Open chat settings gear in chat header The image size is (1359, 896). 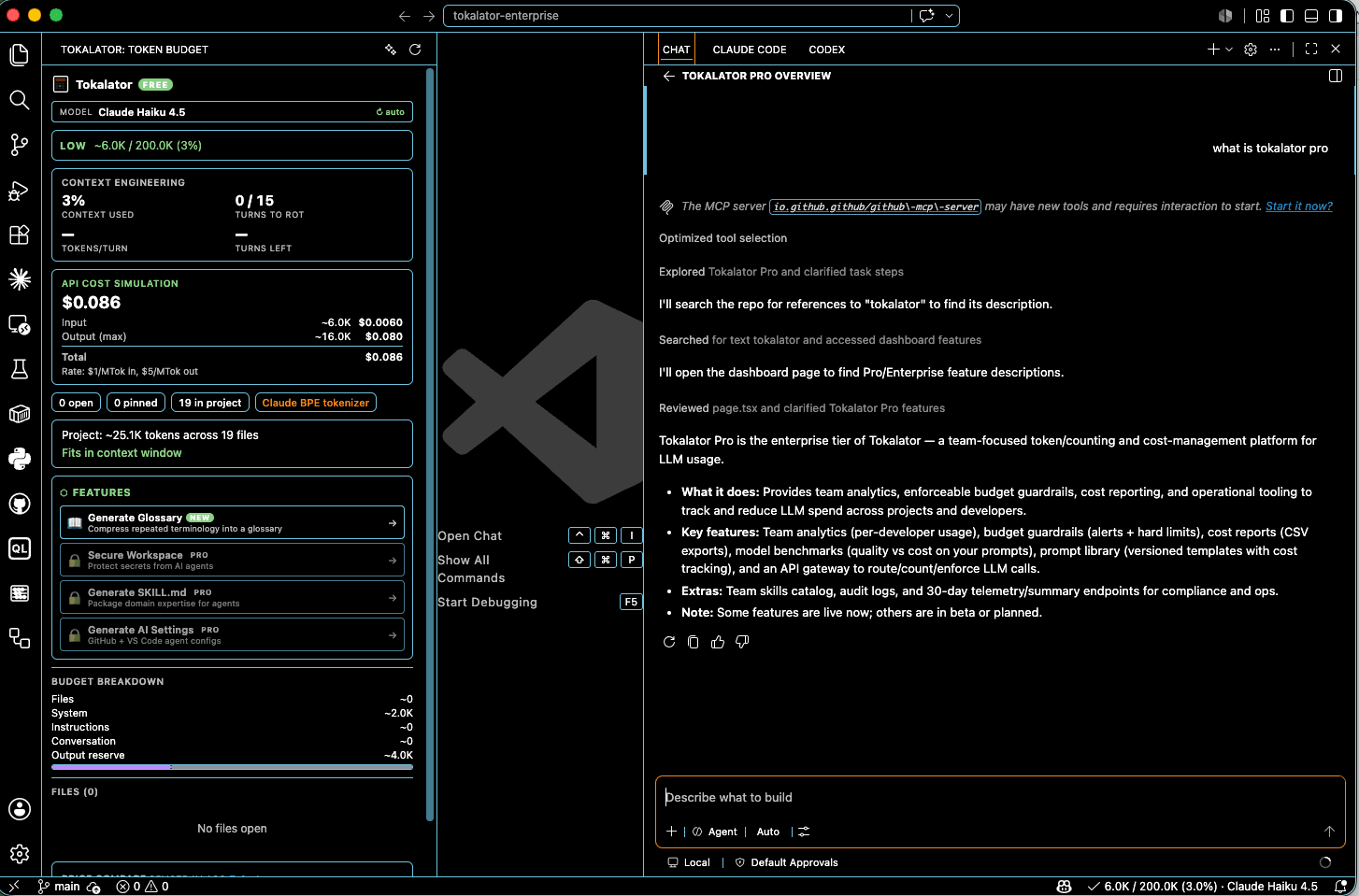[x=1251, y=50]
